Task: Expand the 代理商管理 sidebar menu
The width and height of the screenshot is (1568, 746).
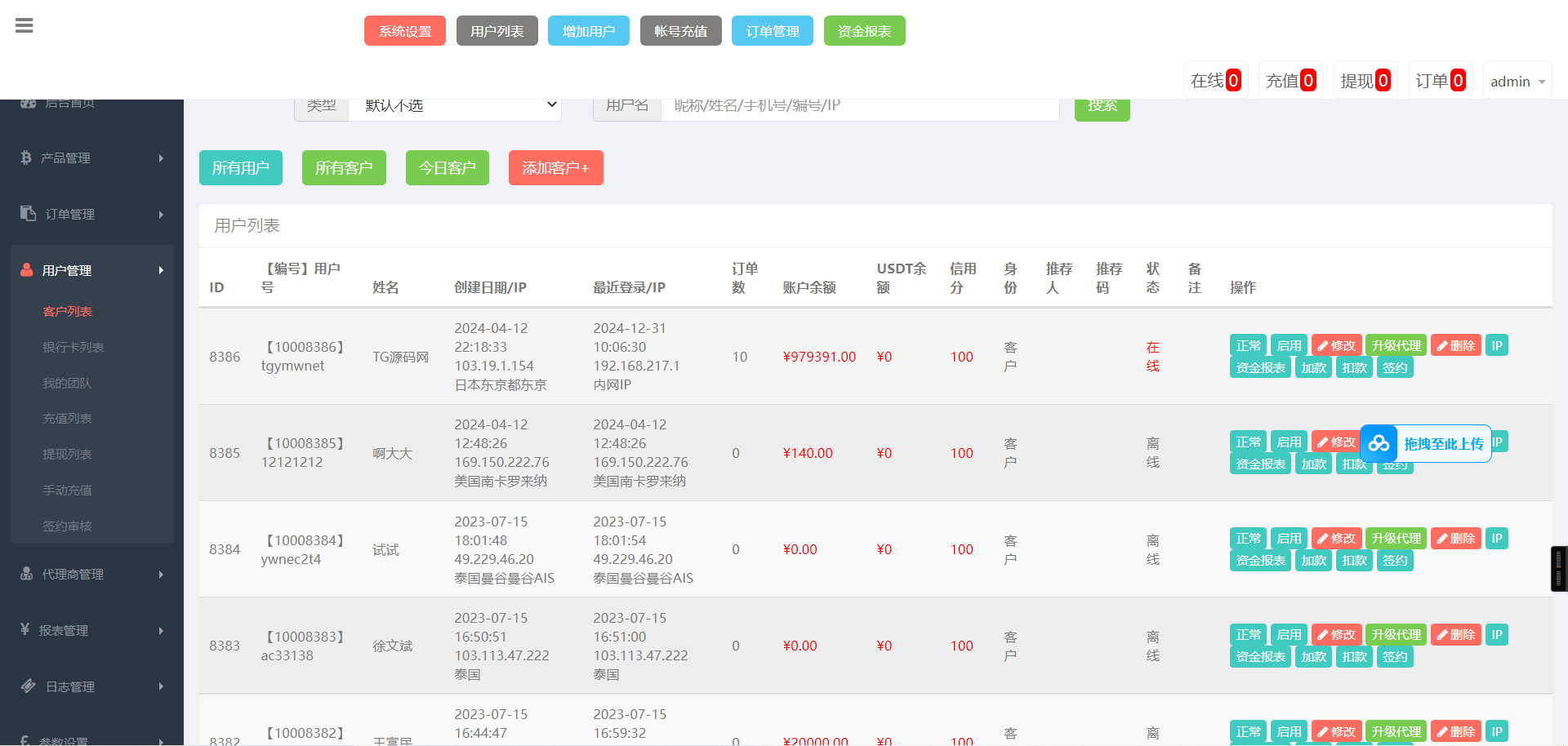Action: (x=92, y=574)
